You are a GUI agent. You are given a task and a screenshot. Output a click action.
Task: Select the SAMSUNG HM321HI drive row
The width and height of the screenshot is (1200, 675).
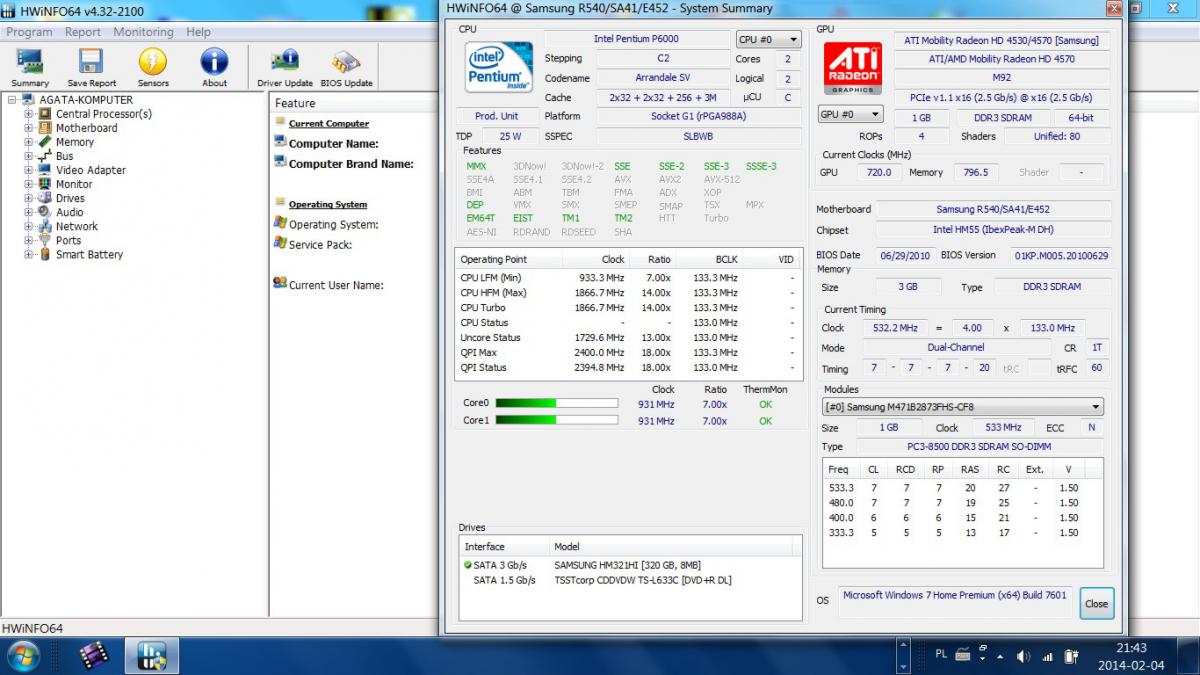click(x=630, y=565)
